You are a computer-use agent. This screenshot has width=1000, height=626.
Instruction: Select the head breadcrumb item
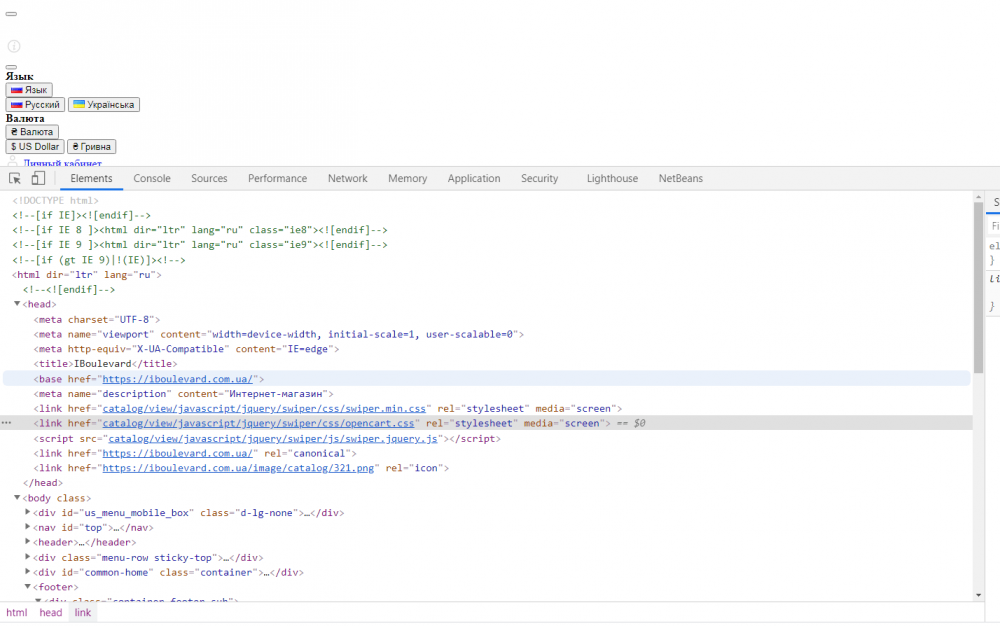click(x=50, y=613)
